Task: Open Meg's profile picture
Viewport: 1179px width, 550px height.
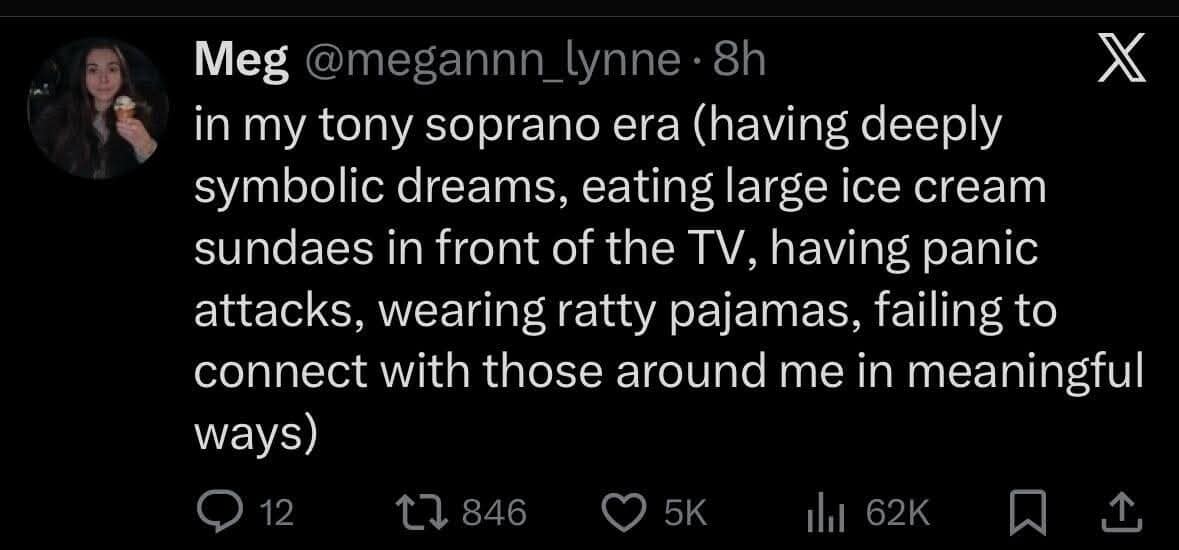Action: tap(98, 111)
